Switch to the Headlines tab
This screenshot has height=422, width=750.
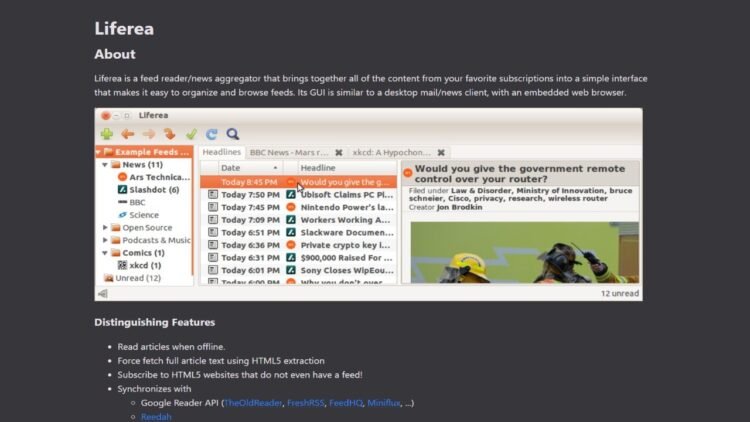tap(221, 152)
